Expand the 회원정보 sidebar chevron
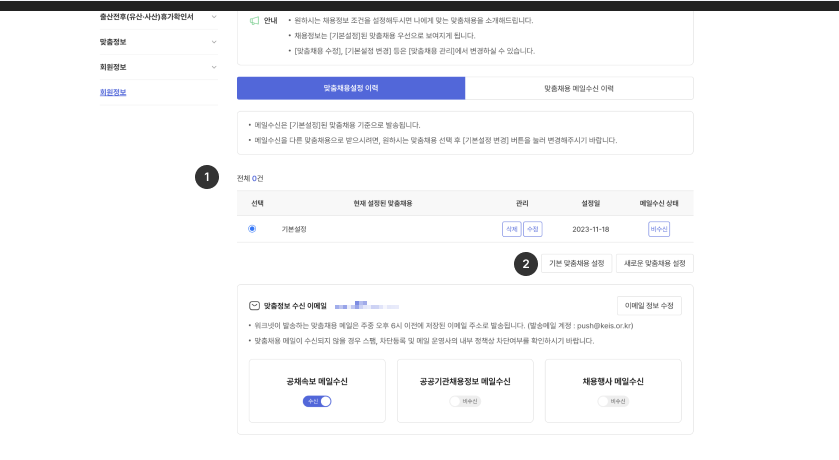This screenshot has width=839, height=460. click(214, 67)
